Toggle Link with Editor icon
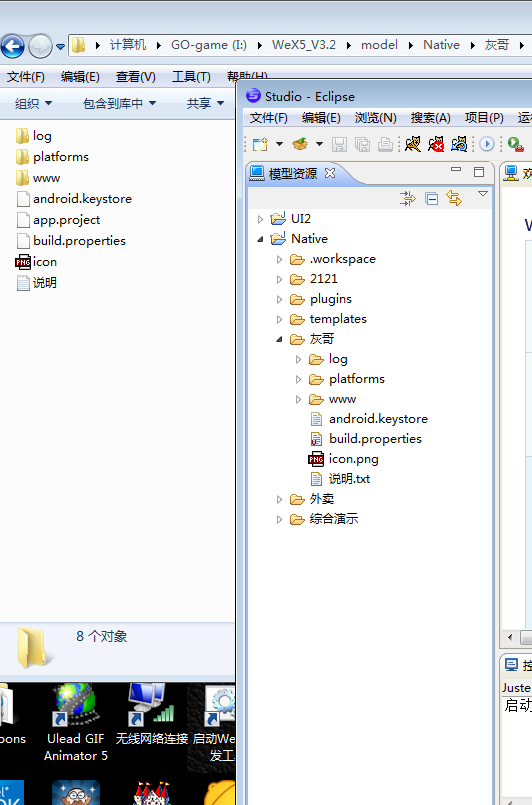 [x=454, y=198]
